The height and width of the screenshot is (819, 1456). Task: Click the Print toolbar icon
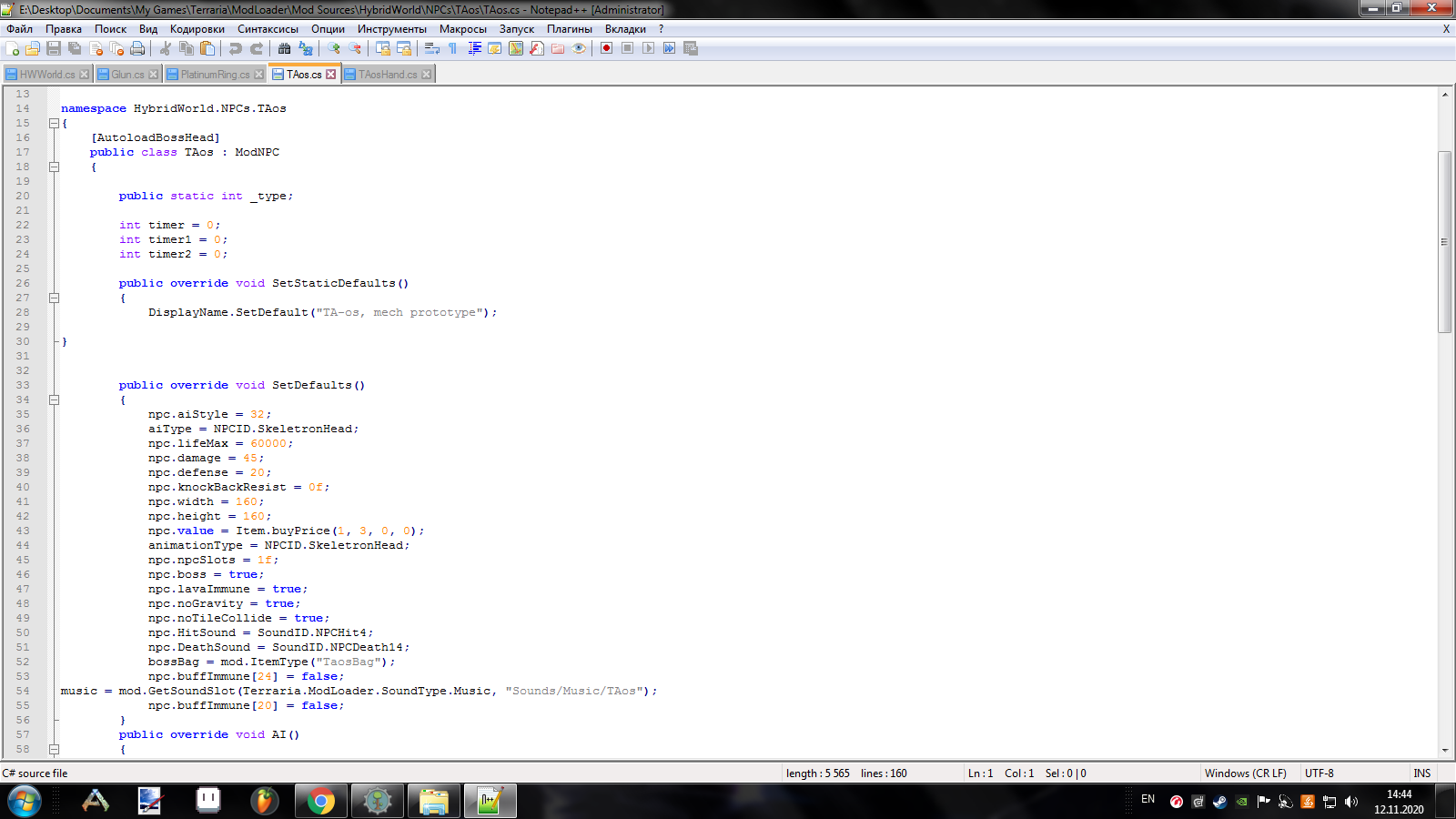(x=137, y=48)
